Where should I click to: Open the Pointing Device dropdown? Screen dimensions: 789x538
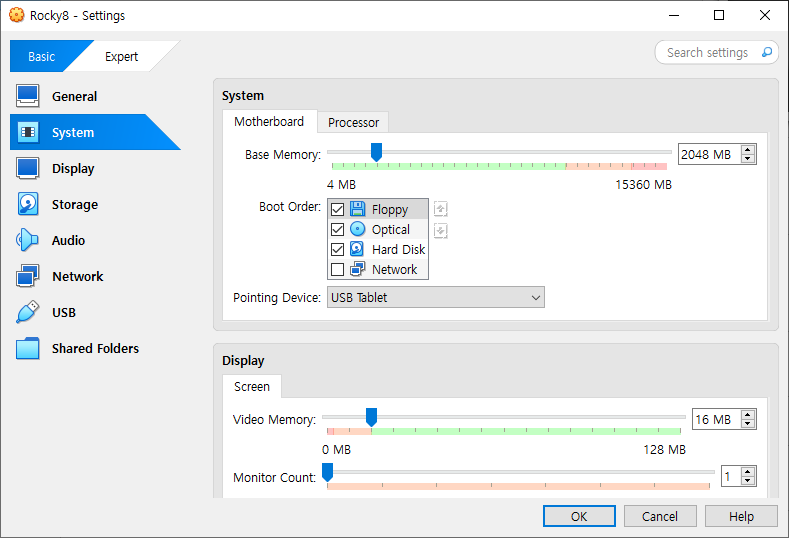pyautogui.click(x=436, y=297)
